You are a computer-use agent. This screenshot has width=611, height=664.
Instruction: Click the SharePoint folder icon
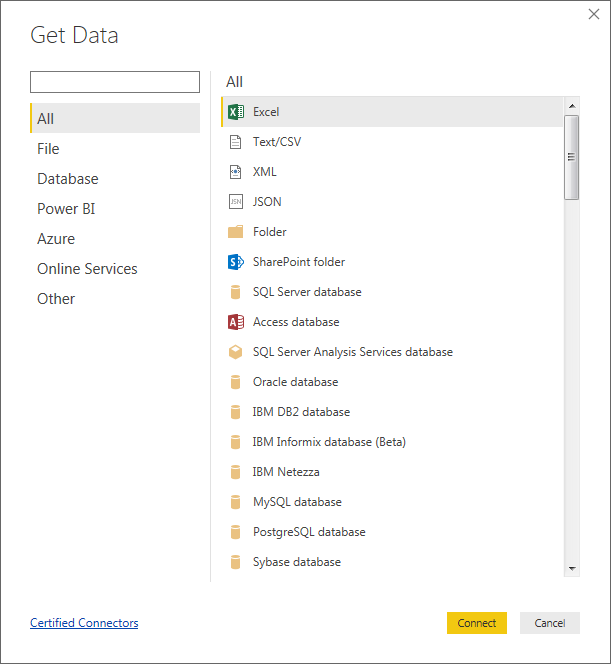pyautogui.click(x=236, y=262)
